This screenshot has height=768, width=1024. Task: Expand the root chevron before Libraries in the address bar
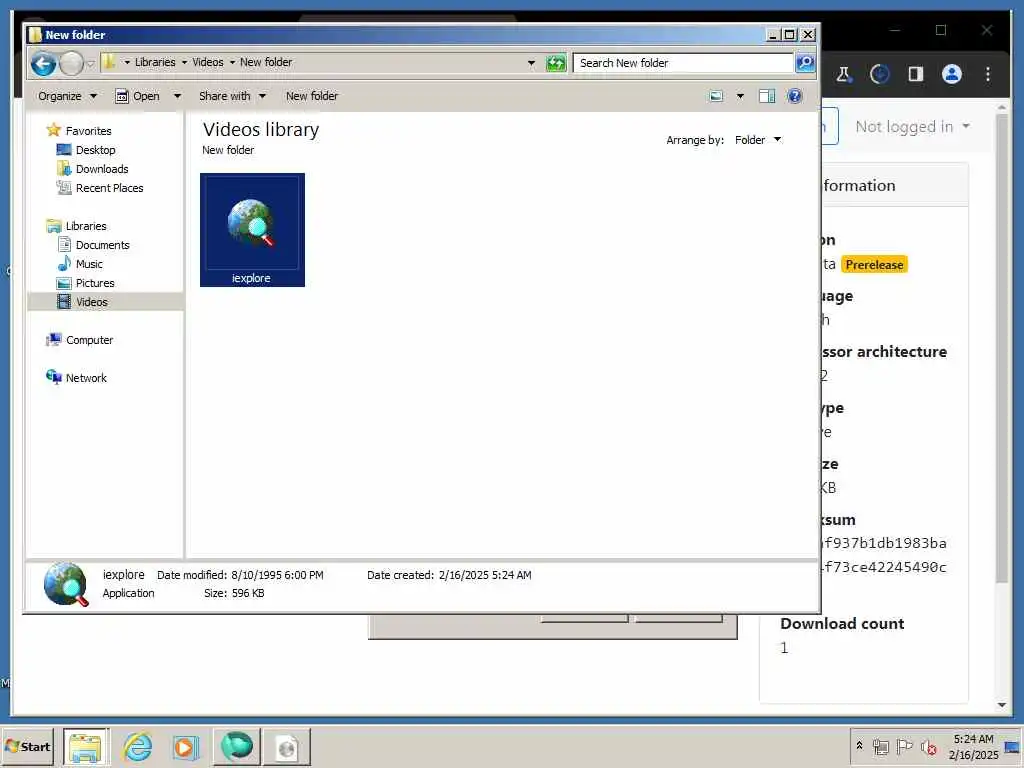pyautogui.click(x=127, y=63)
